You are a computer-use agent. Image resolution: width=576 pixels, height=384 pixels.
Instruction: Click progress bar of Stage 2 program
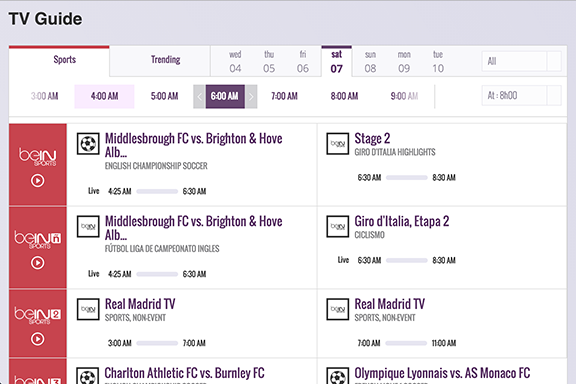tap(407, 178)
